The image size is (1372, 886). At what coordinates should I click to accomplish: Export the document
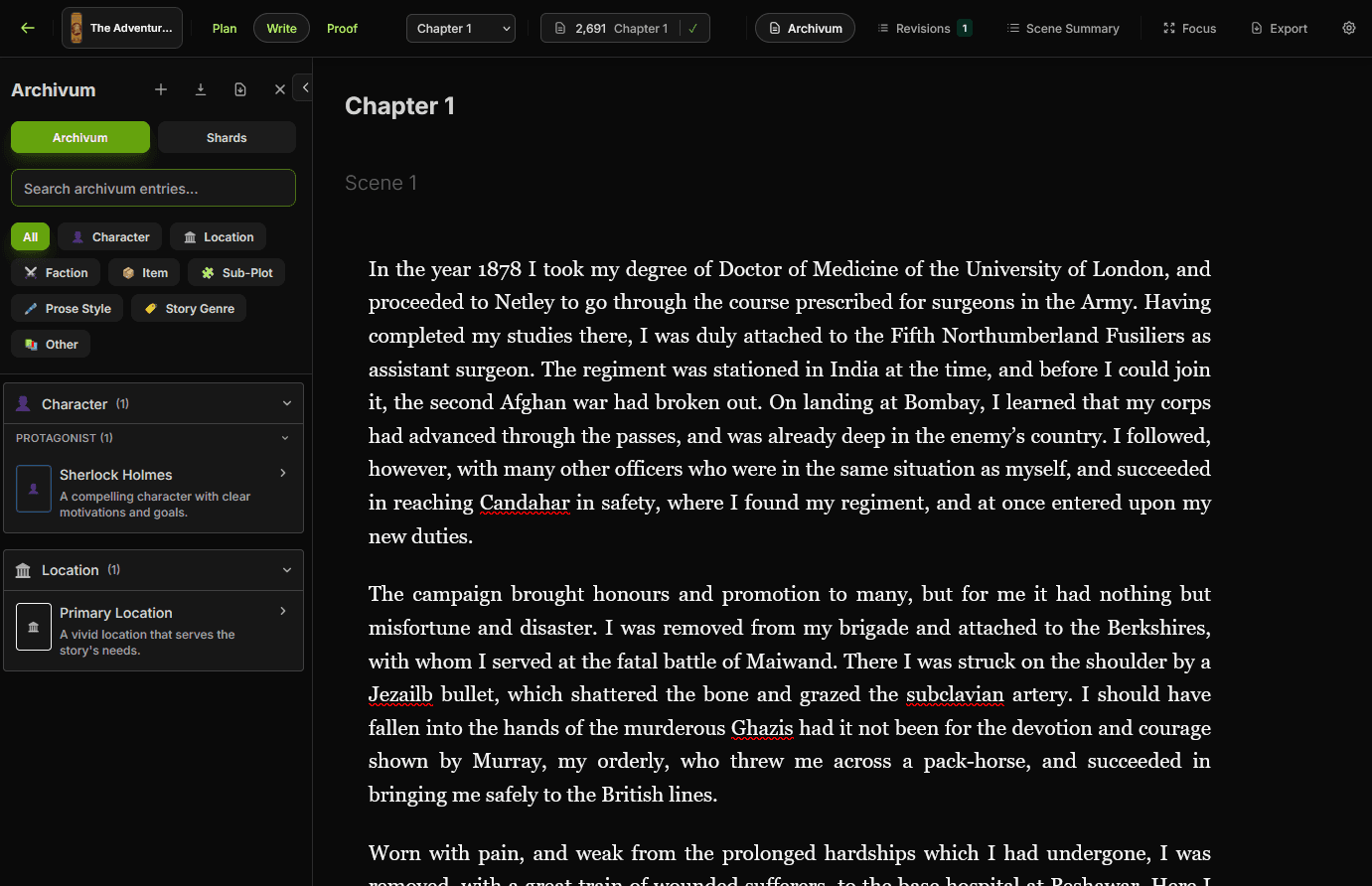coord(1279,28)
